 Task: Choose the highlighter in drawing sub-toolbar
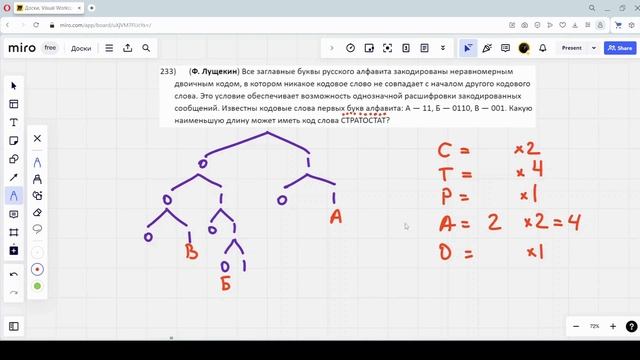[x=37, y=179]
